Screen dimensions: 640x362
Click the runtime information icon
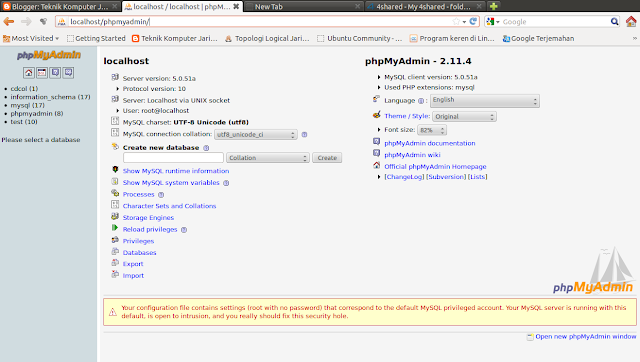115,170
